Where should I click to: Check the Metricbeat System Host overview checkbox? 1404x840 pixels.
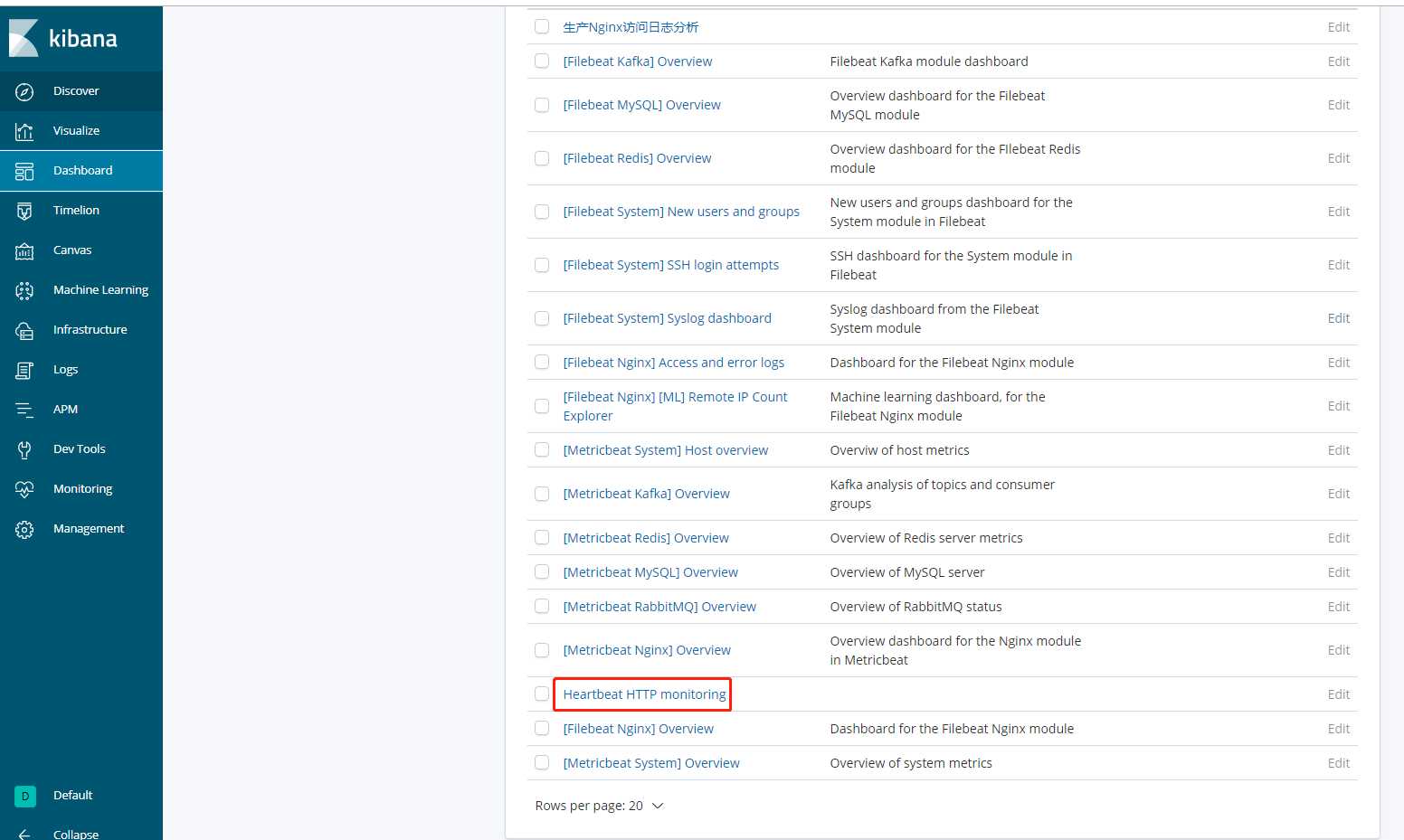point(542,449)
